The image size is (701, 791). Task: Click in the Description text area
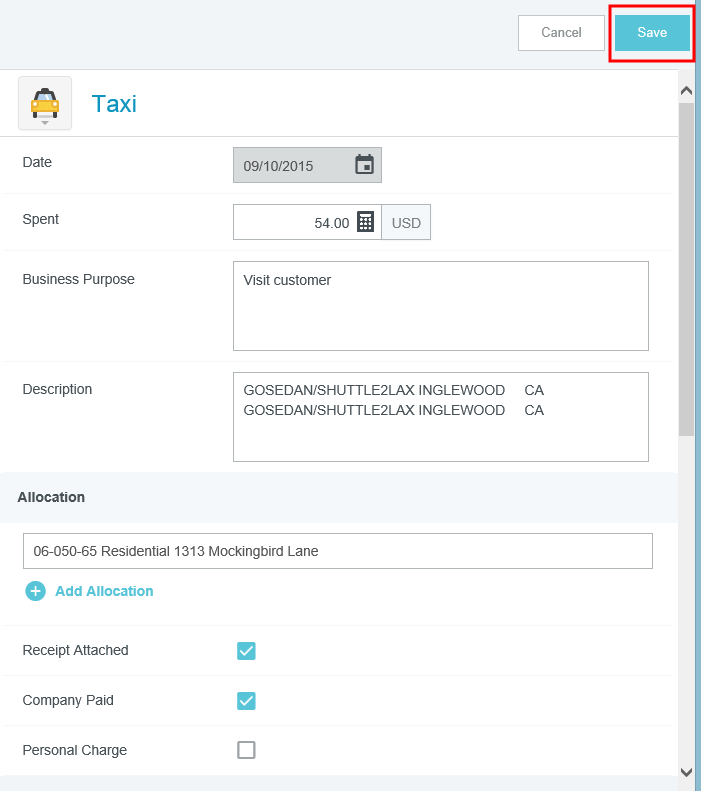(441, 417)
